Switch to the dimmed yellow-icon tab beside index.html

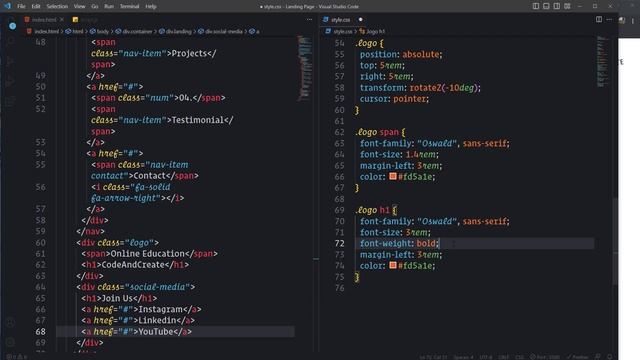click(x=85, y=20)
